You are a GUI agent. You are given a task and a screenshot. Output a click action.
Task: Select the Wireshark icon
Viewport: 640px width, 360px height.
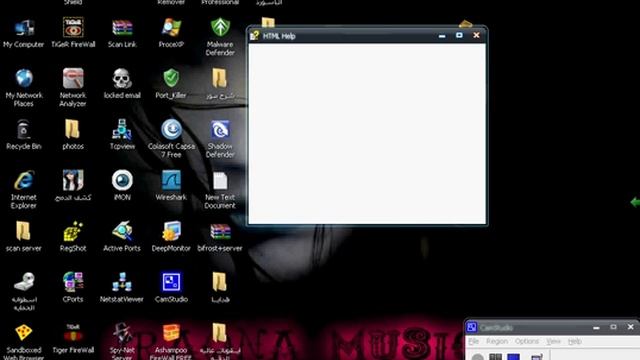[x=171, y=180]
